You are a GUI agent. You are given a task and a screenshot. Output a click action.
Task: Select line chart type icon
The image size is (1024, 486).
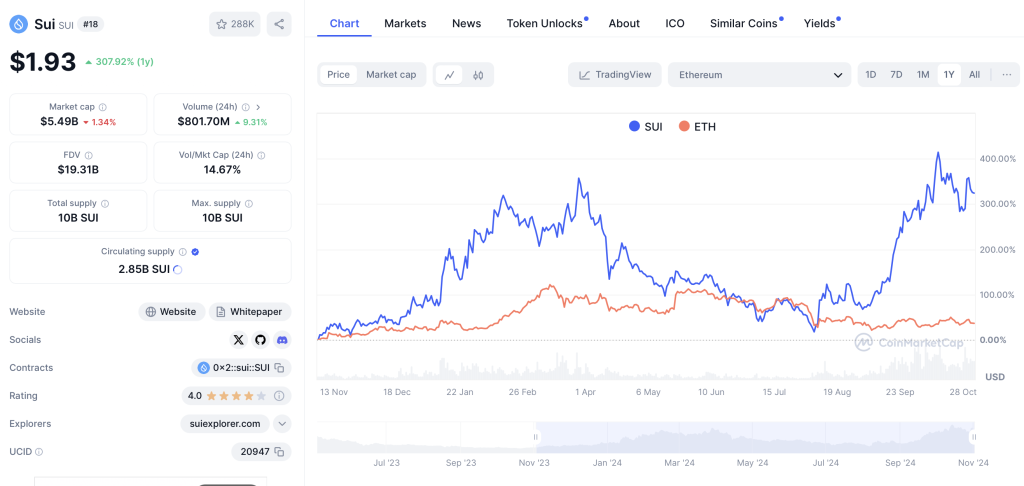449,74
